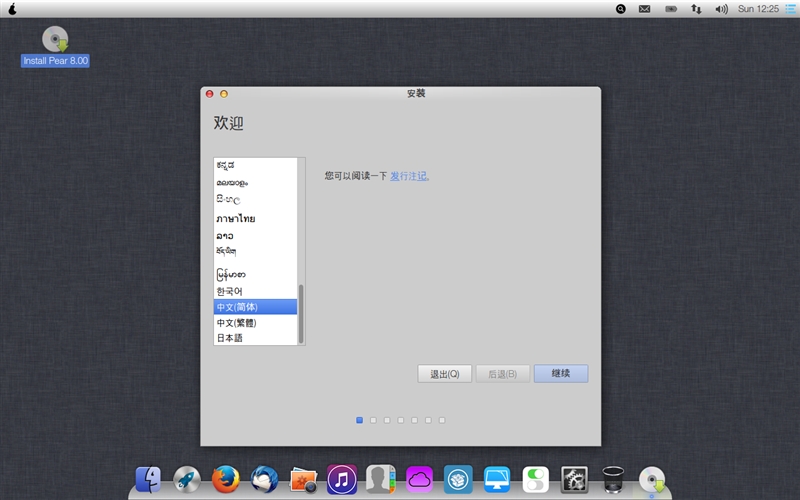Open the purple cloud dock icon
Viewport: 800px width, 500px height.
tap(419, 479)
